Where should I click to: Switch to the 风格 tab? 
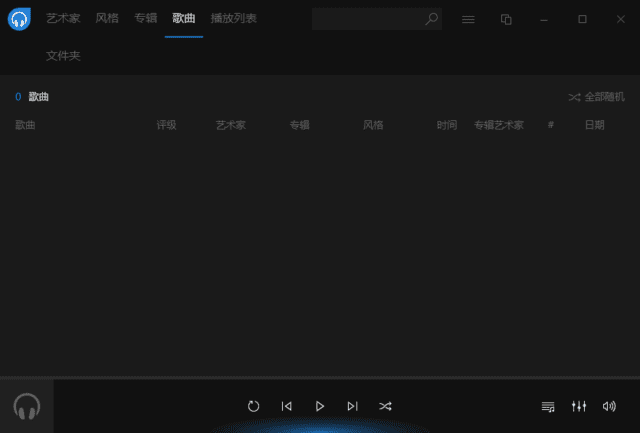(107, 19)
